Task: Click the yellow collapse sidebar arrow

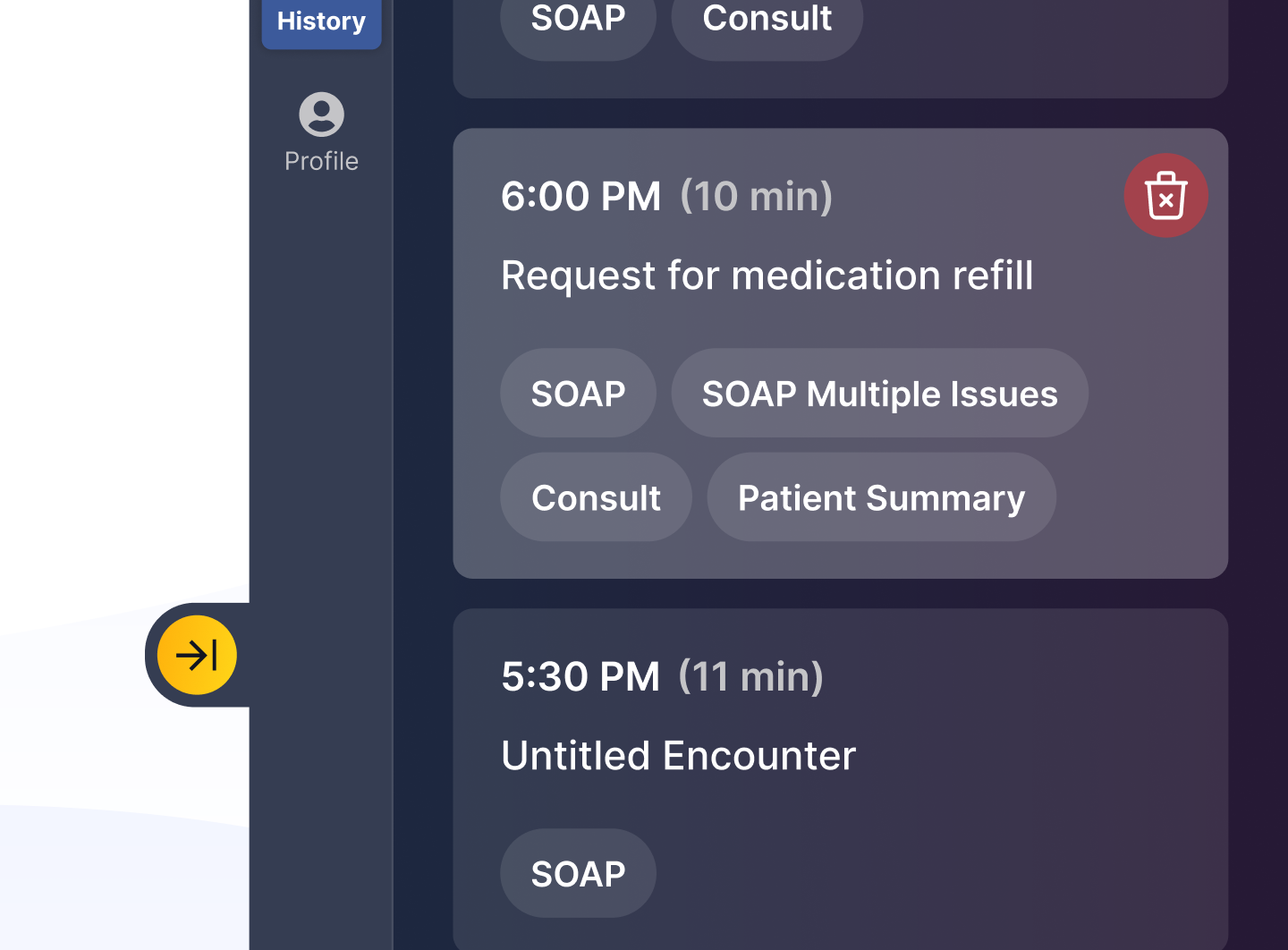Action: coord(197,655)
